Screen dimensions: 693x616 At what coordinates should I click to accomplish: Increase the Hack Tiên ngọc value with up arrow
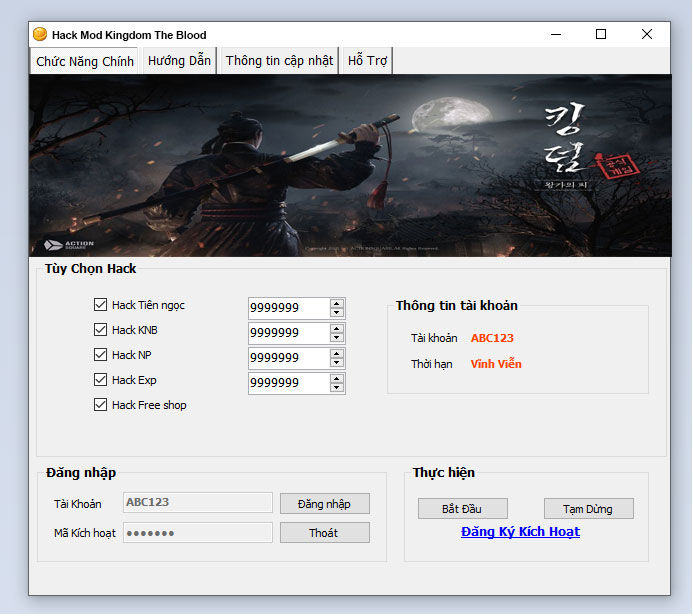click(x=337, y=304)
